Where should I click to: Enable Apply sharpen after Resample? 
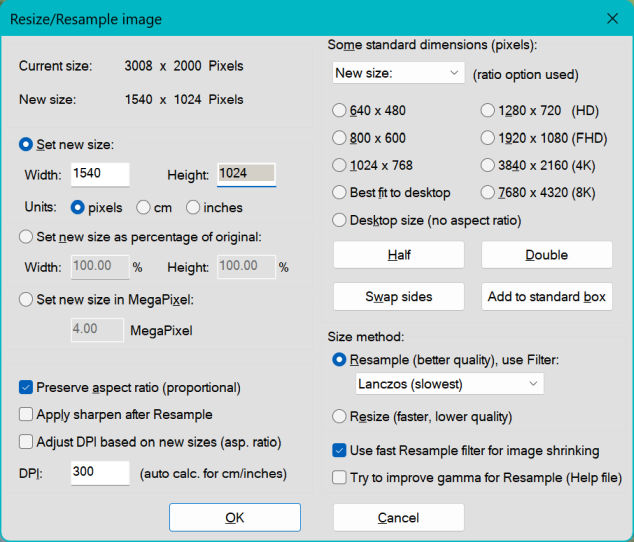coord(26,414)
